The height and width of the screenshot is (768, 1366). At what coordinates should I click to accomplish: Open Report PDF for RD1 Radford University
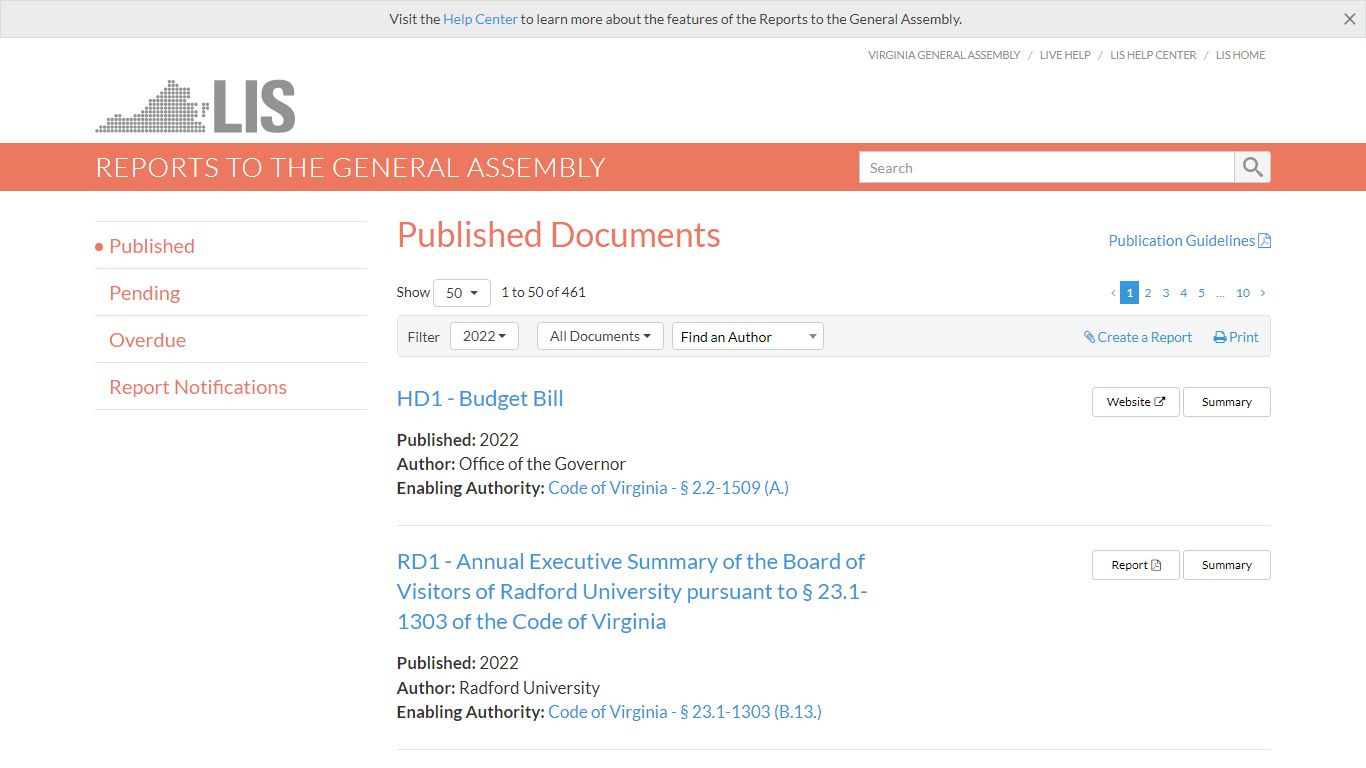(1136, 565)
